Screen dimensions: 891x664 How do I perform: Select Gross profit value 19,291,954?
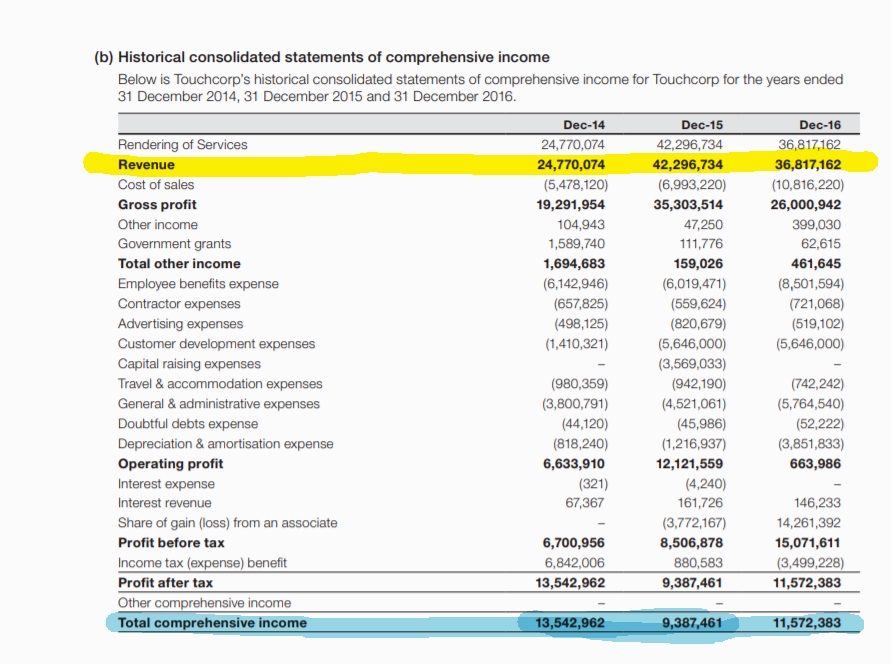coord(571,204)
